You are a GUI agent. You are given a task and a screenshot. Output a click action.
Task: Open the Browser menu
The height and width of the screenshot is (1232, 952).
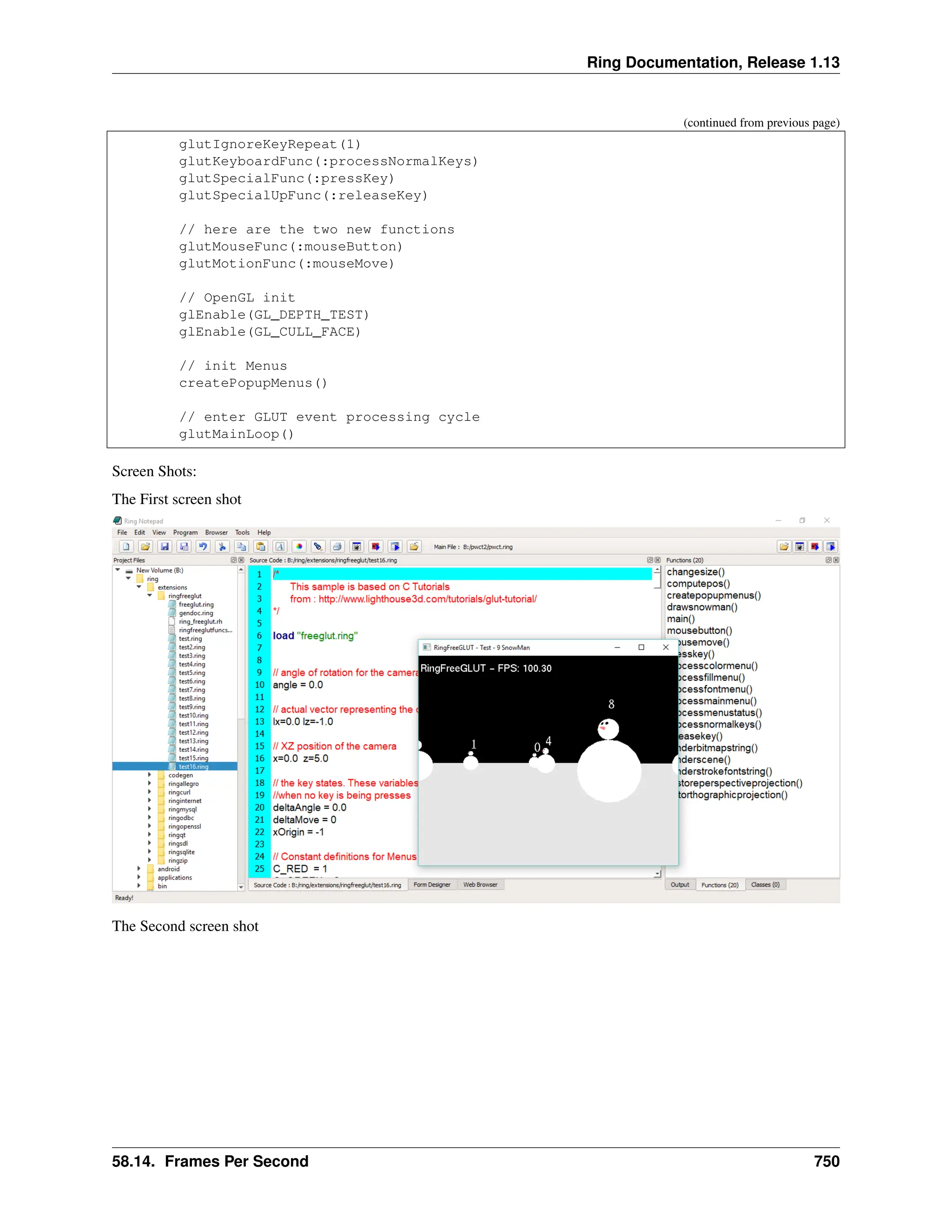[217, 532]
